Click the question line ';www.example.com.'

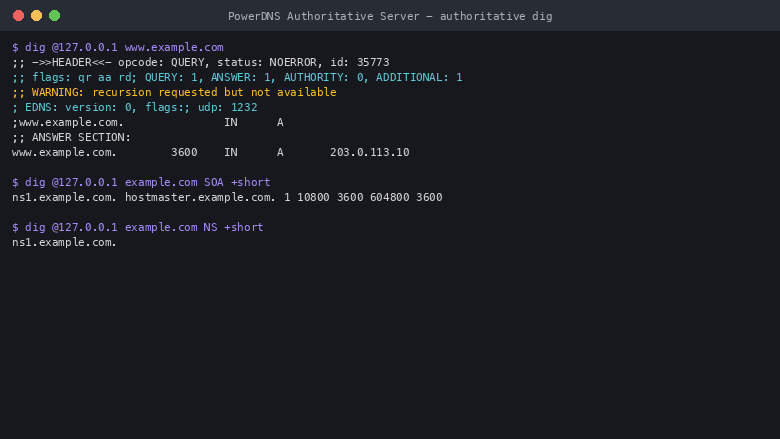point(148,122)
